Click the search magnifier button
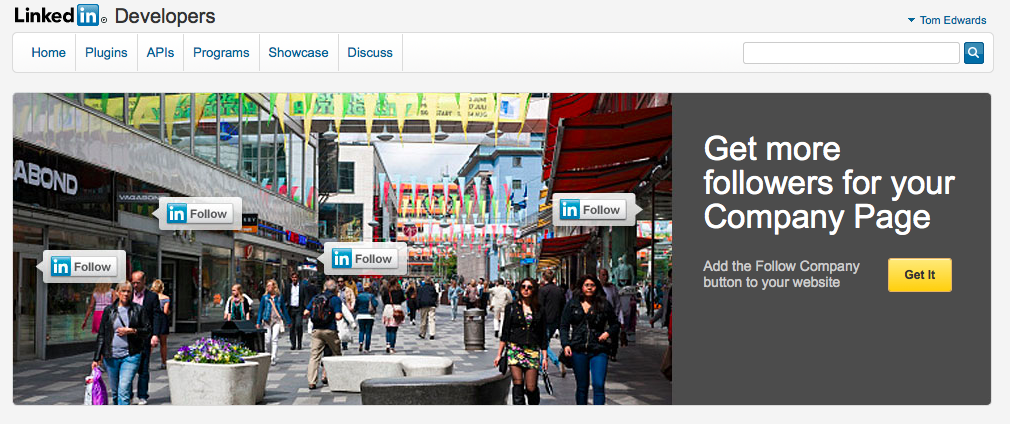 [x=973, y=53]
